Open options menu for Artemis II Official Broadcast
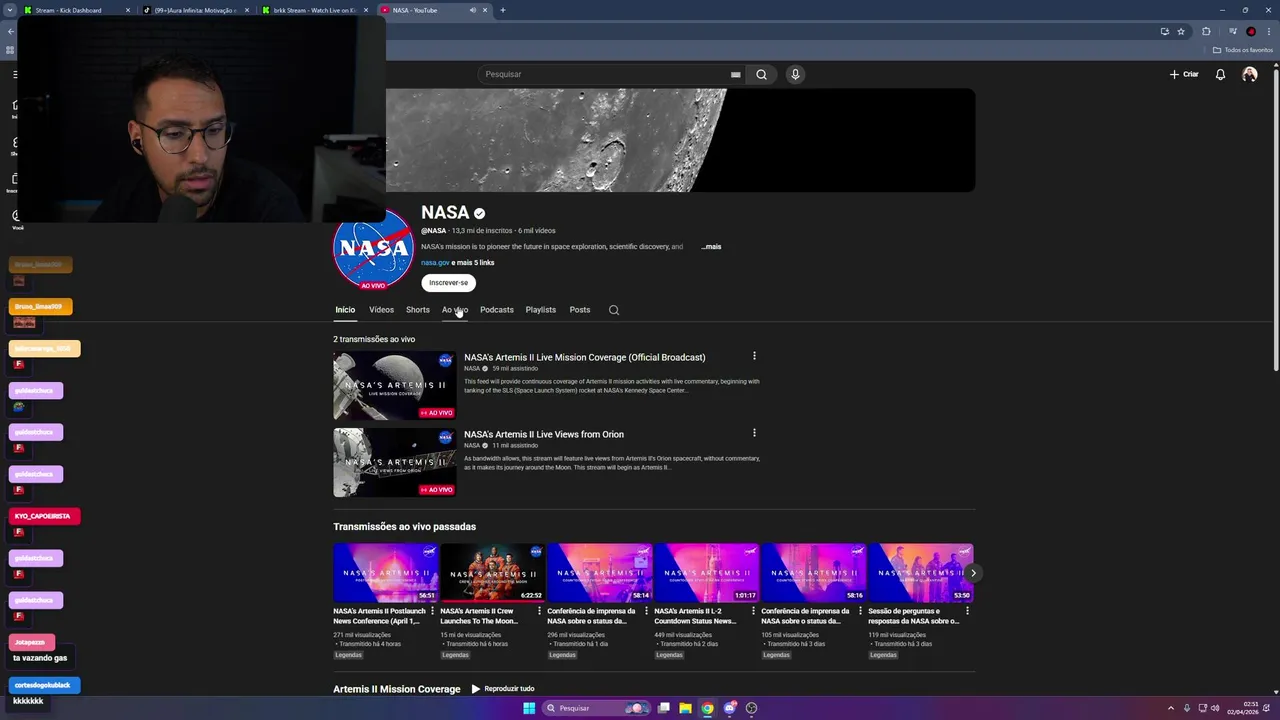 point(754,356)
